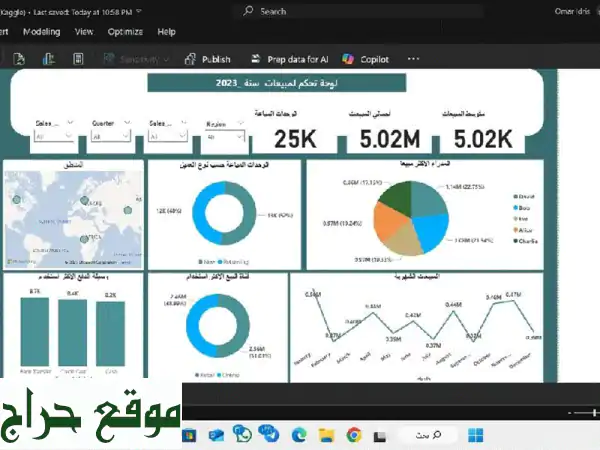Screen dimensions: 600x450
Task: Open the Modeling ribbon tab
Action: 41,31
